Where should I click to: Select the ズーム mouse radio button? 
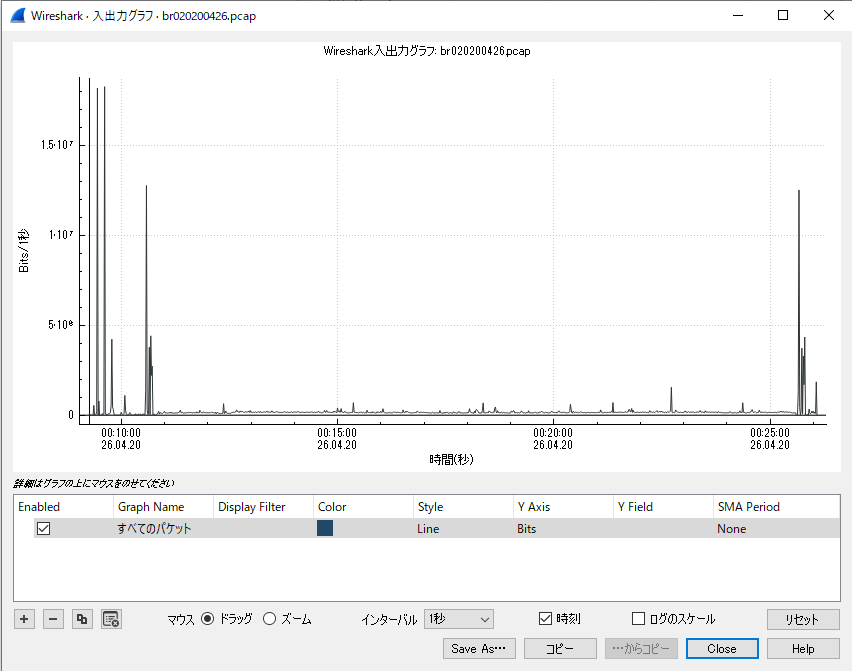coord(270,619)
